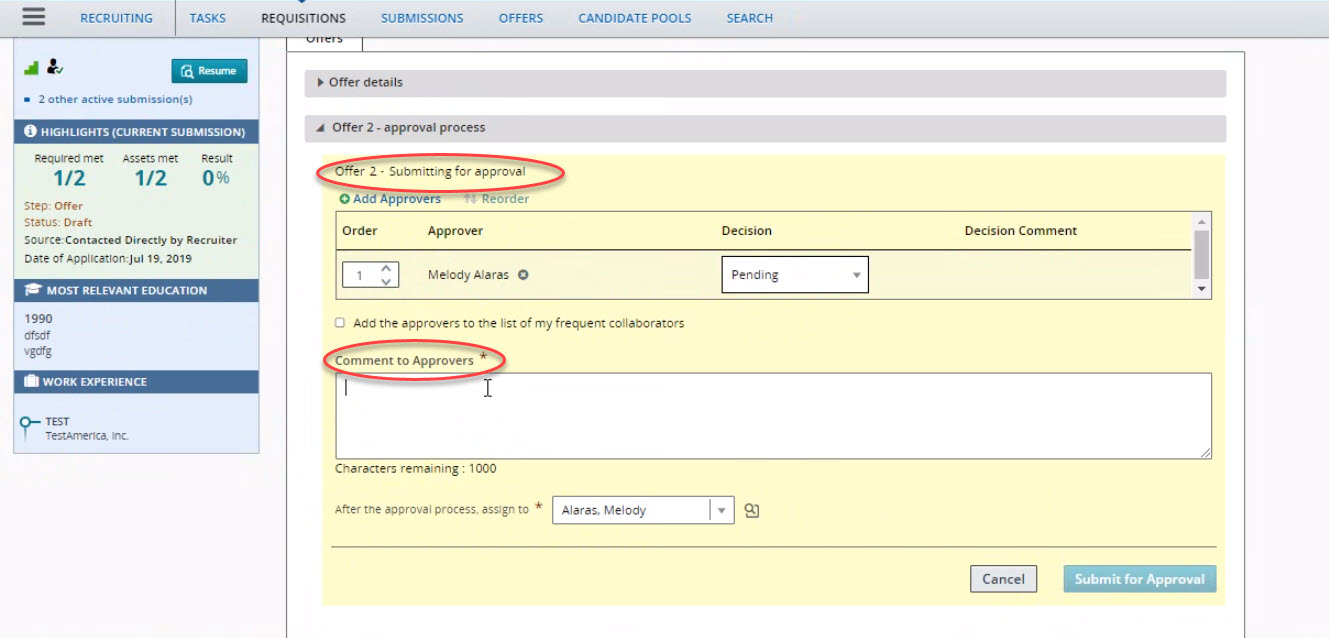Click the 'Characters remaining : 1000' text
Viewport: 1329px width, 638px height.
coord(415,469)
